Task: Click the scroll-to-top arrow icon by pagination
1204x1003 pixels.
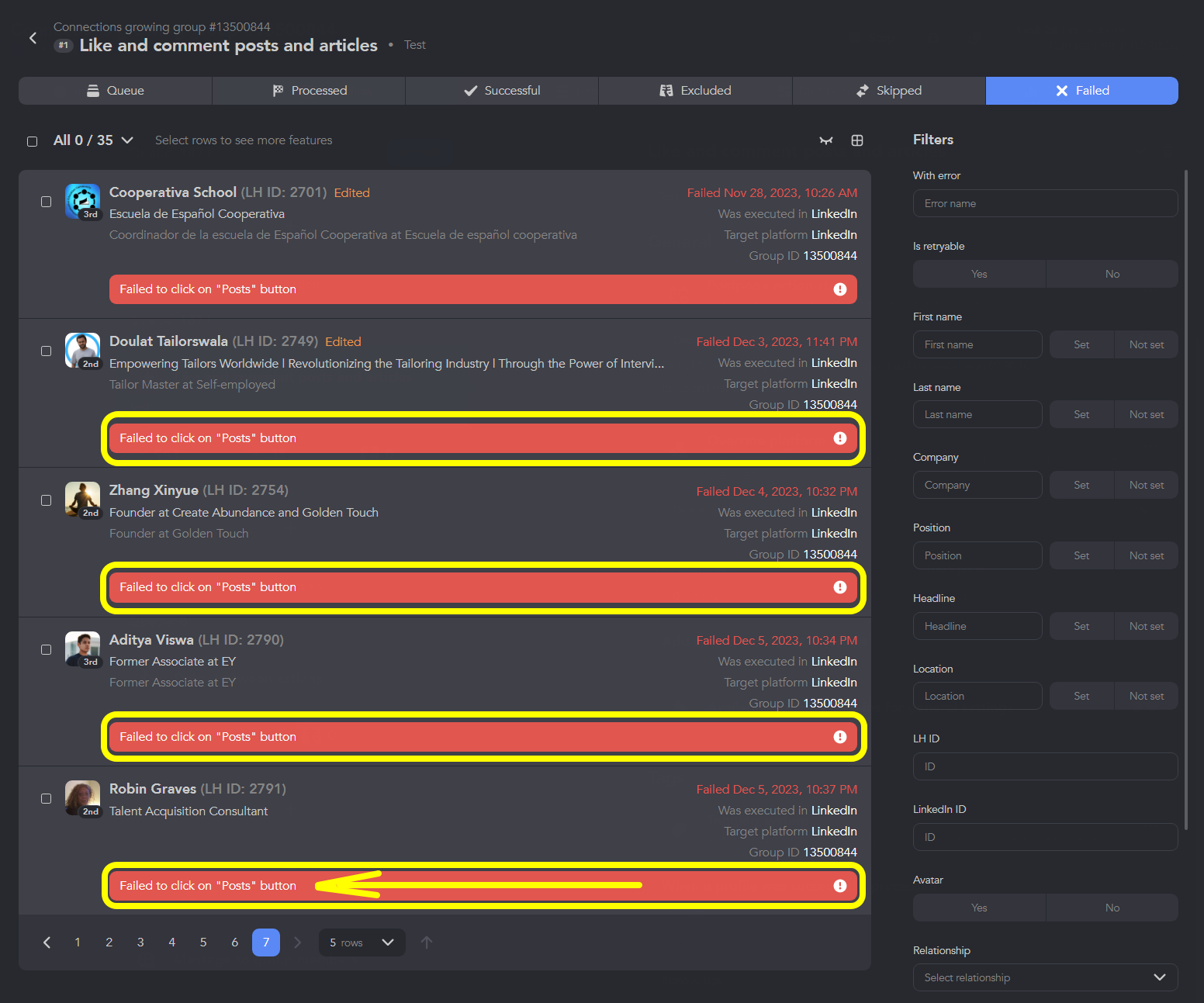Action: click(x=426, y=942)
